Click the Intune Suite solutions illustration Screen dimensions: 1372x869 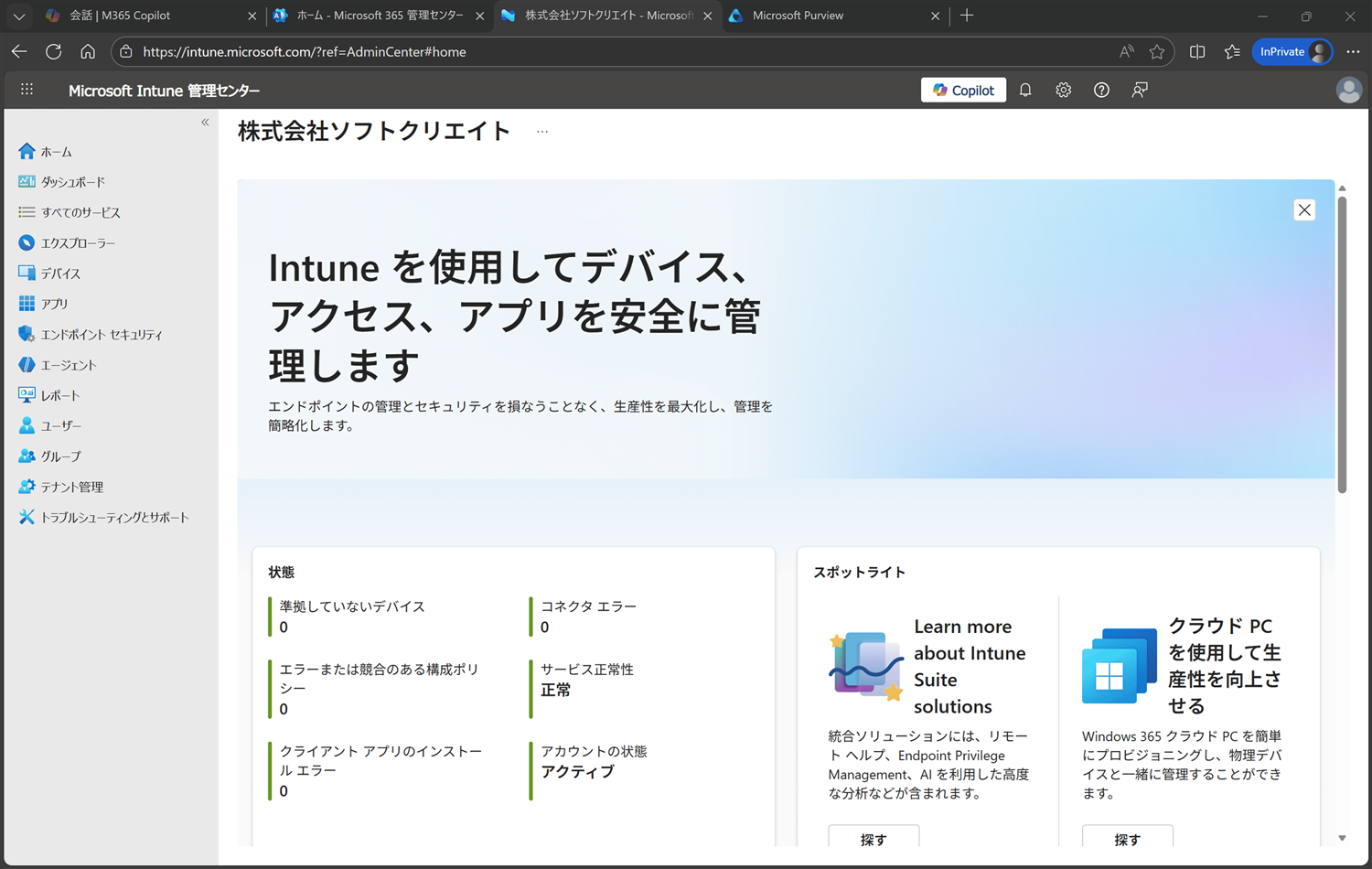(x=866, y=666)
